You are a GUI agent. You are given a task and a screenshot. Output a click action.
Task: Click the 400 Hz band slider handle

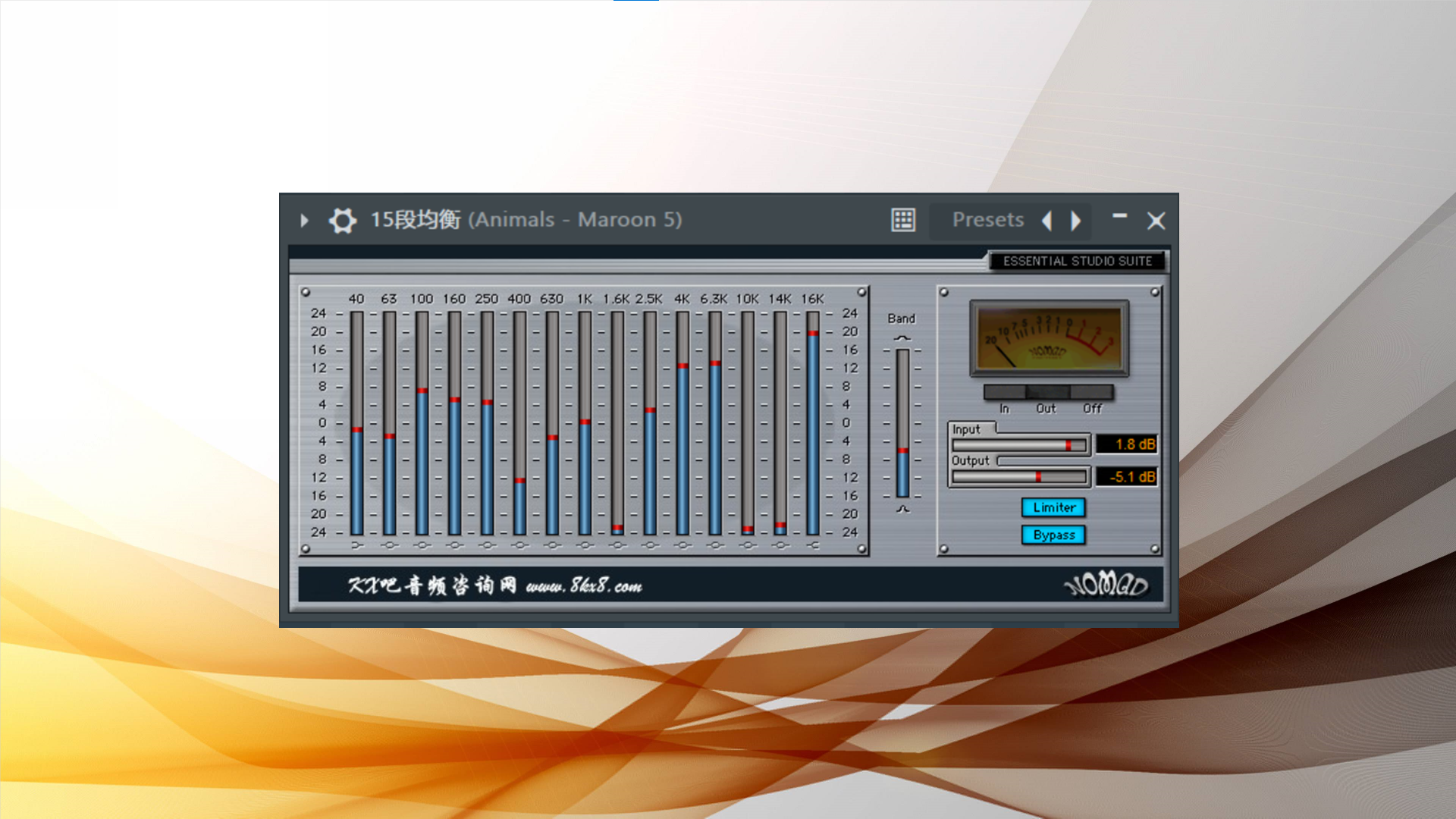pyautogui.click(x=520, y=480)
